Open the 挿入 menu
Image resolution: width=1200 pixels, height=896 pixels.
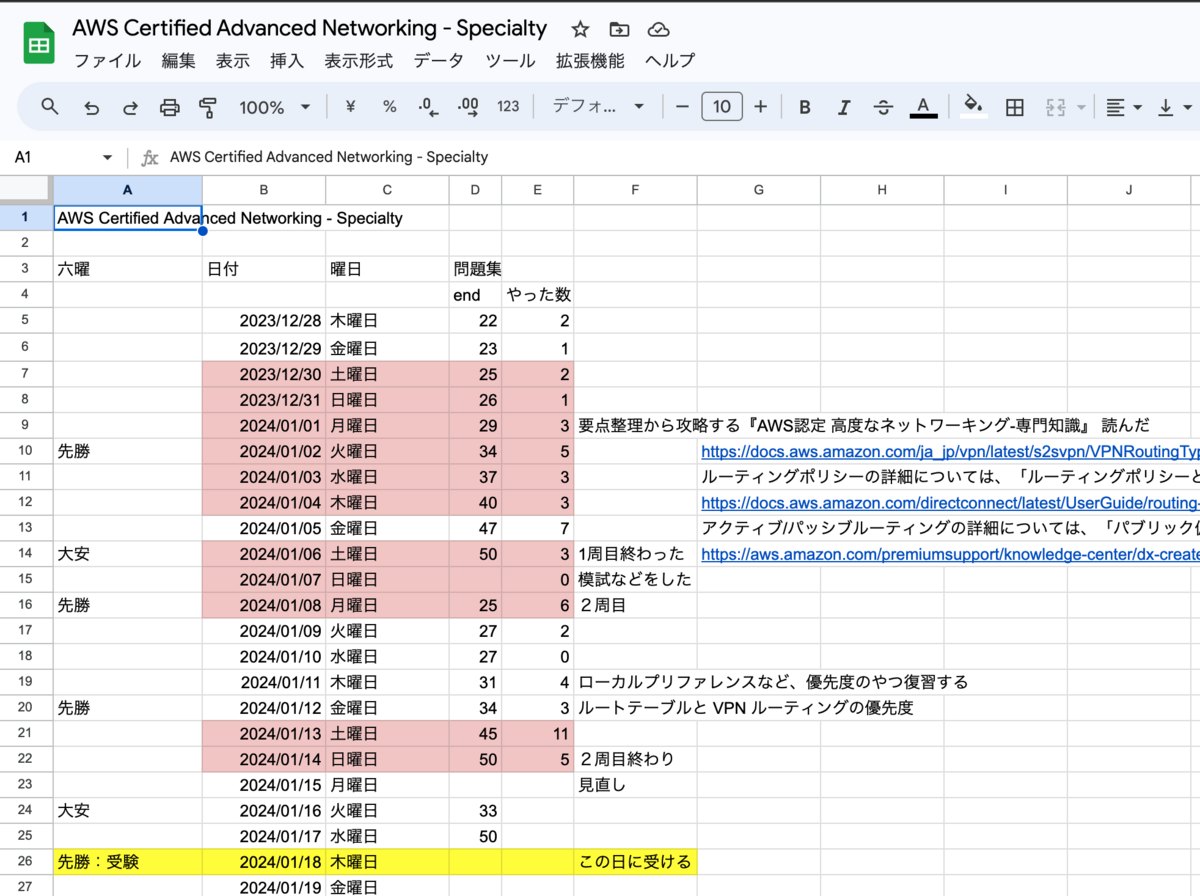point(287,60)
